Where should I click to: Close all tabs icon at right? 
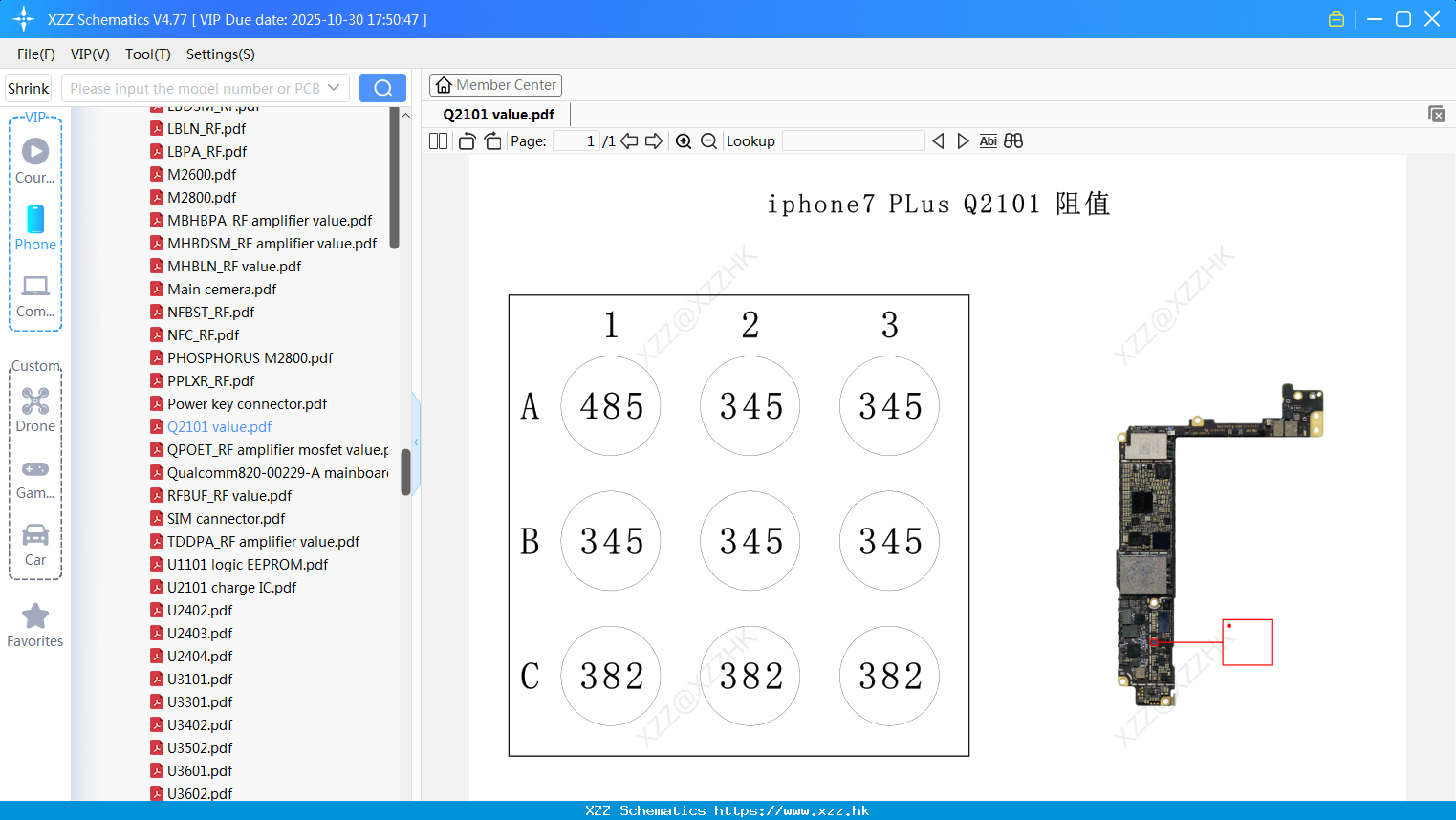[1437, 114]
